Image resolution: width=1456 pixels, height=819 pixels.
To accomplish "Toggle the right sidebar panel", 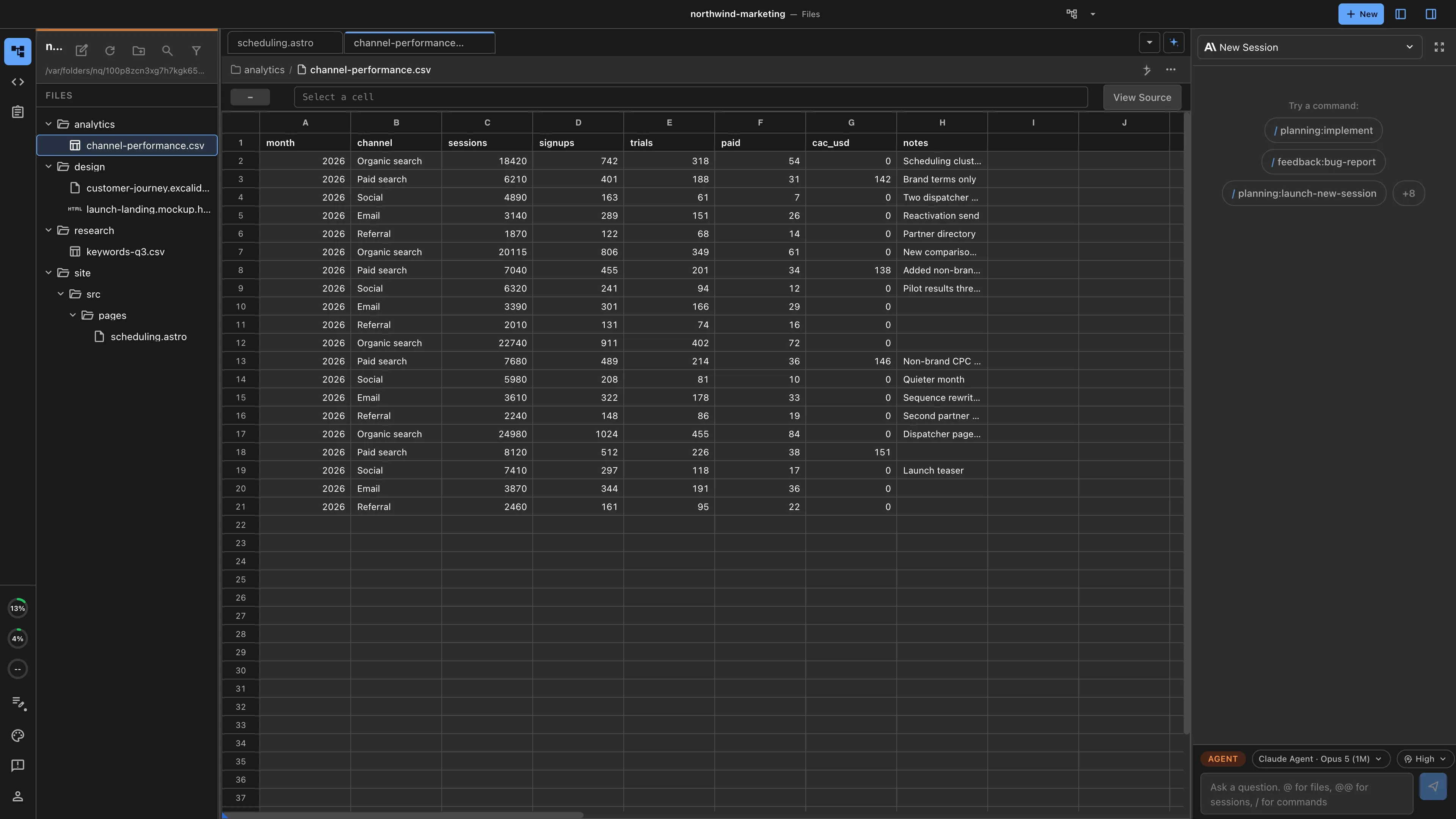I will 1431,14.
